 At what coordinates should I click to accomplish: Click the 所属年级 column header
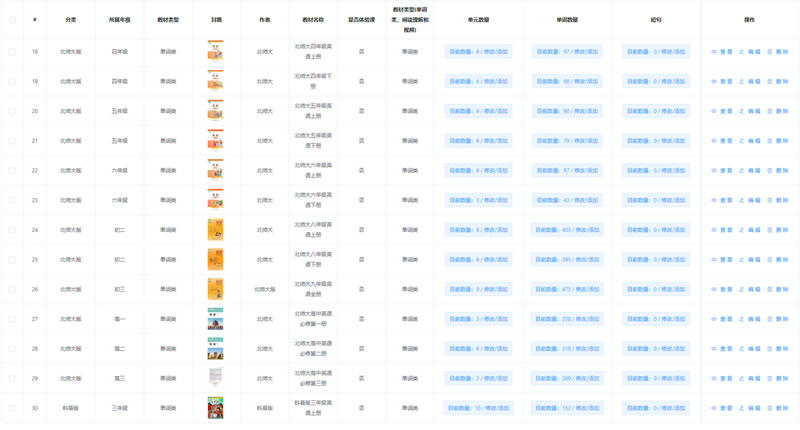click(x=119, y=20)
